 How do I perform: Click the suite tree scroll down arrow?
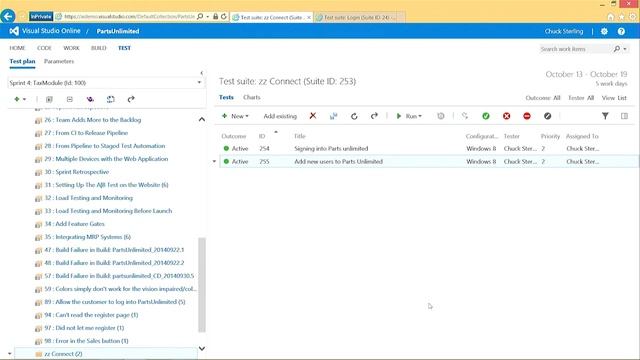coord(202,349)
